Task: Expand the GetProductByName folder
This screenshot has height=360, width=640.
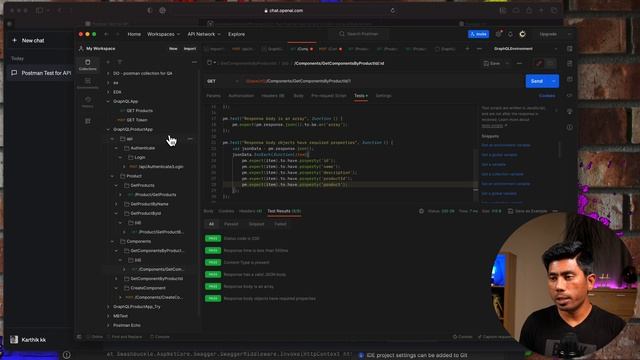Action: tap(116, 204)
